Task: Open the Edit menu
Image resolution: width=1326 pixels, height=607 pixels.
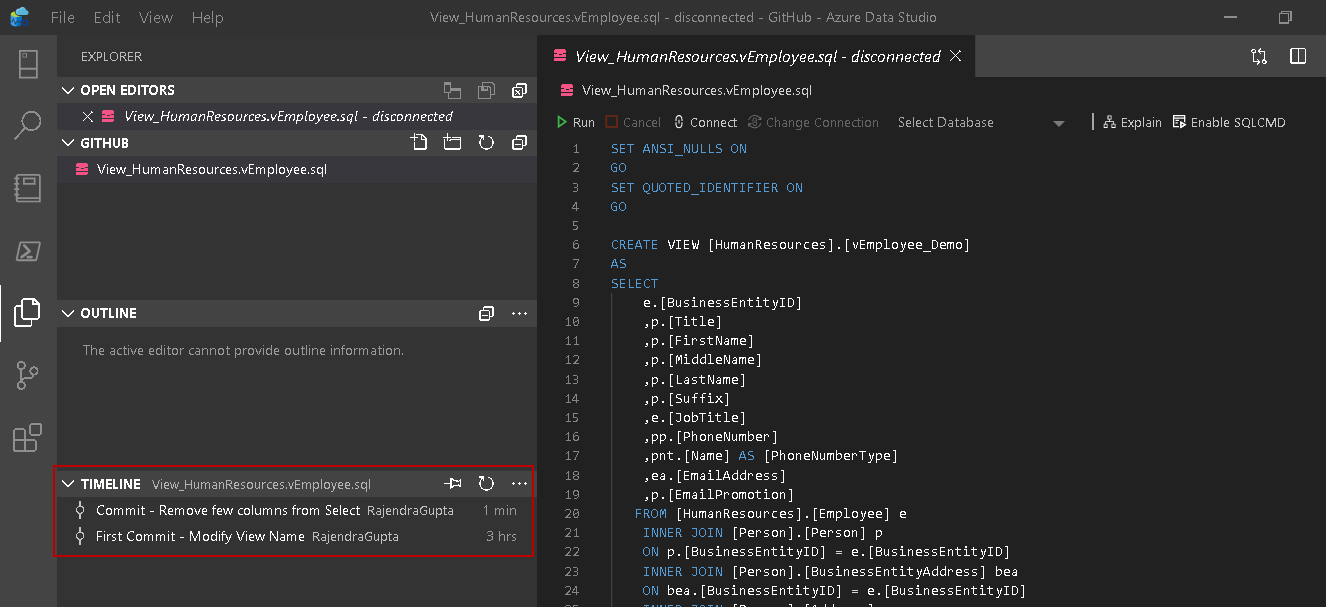Action: click(107, 17)
